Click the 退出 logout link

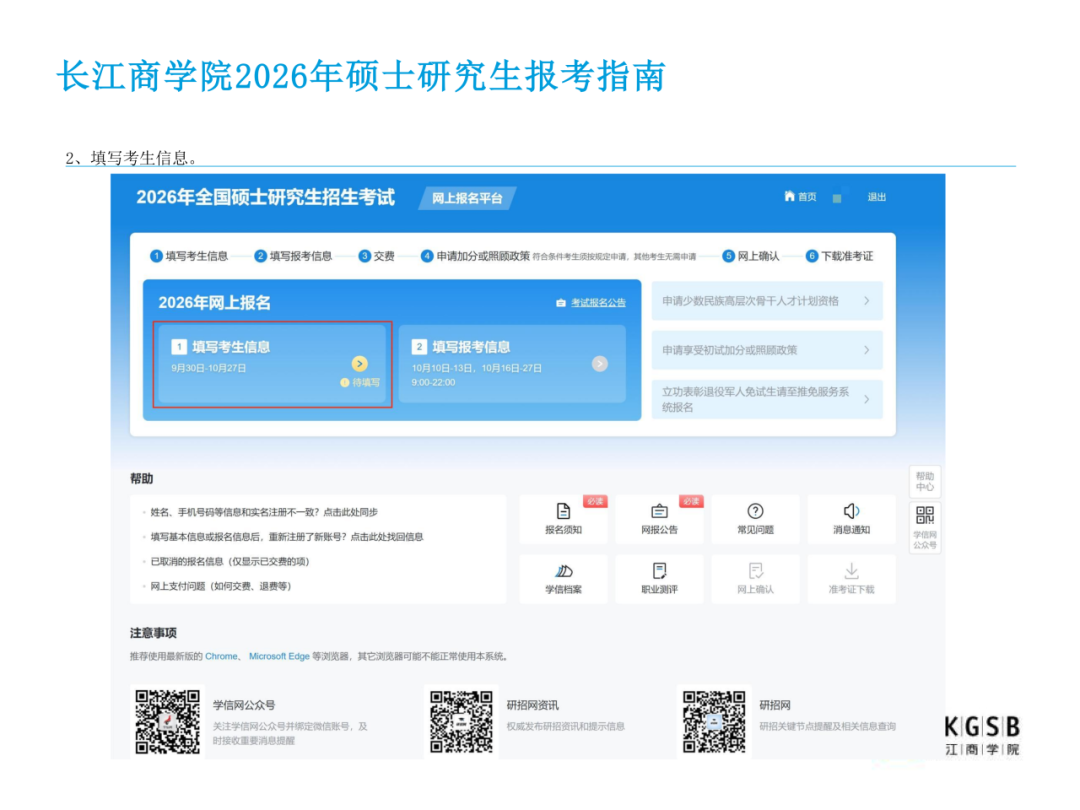[x=877, y=197]
